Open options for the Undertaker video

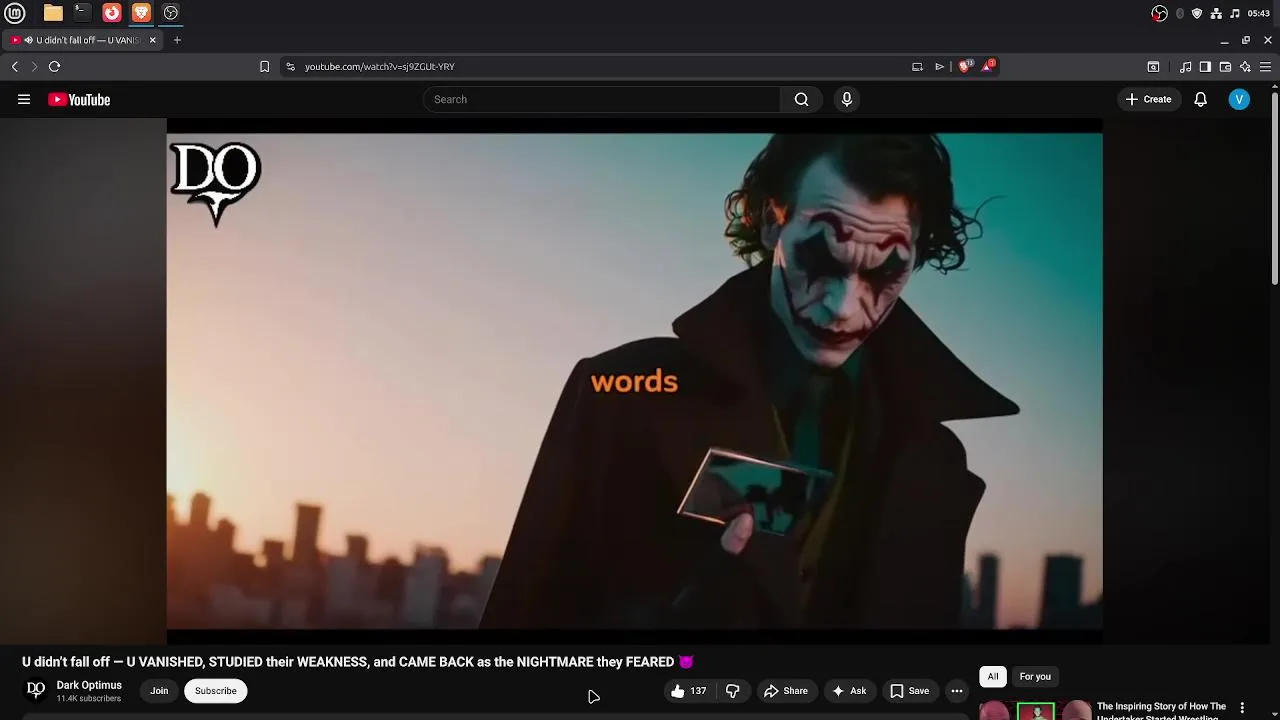[x=1242, y=708]
